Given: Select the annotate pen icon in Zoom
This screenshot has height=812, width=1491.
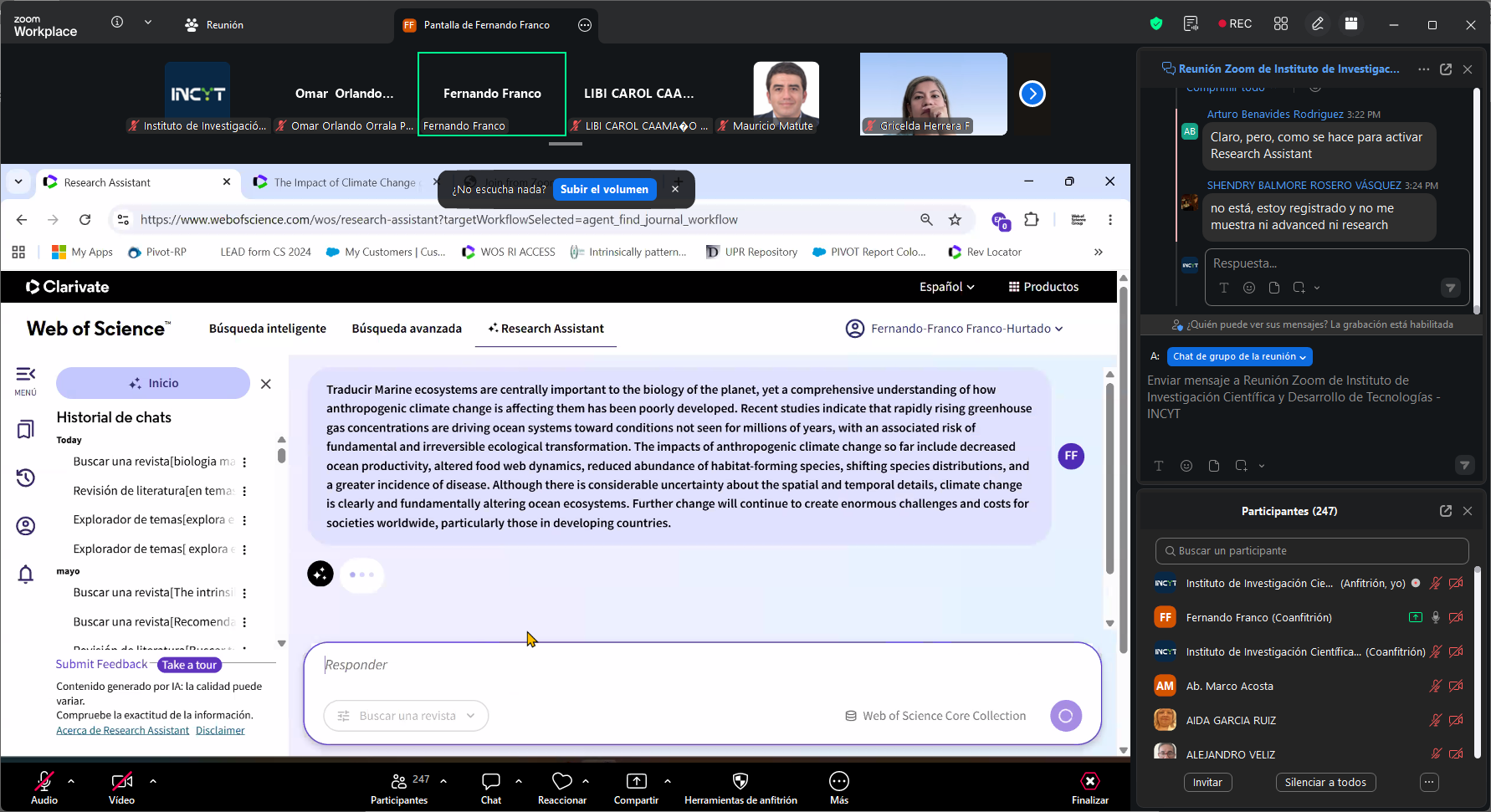Looking at the screenshot, I should [1318, 23].
